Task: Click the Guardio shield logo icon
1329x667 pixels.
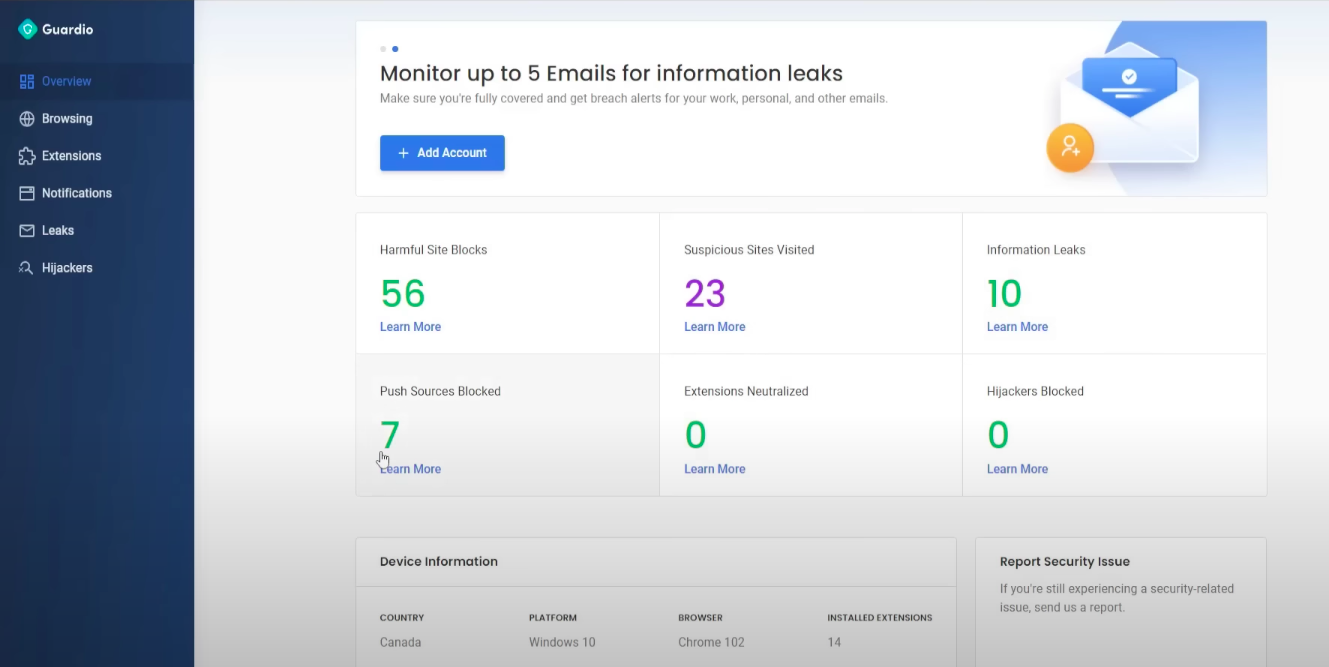Action: [x=27, y=29]
